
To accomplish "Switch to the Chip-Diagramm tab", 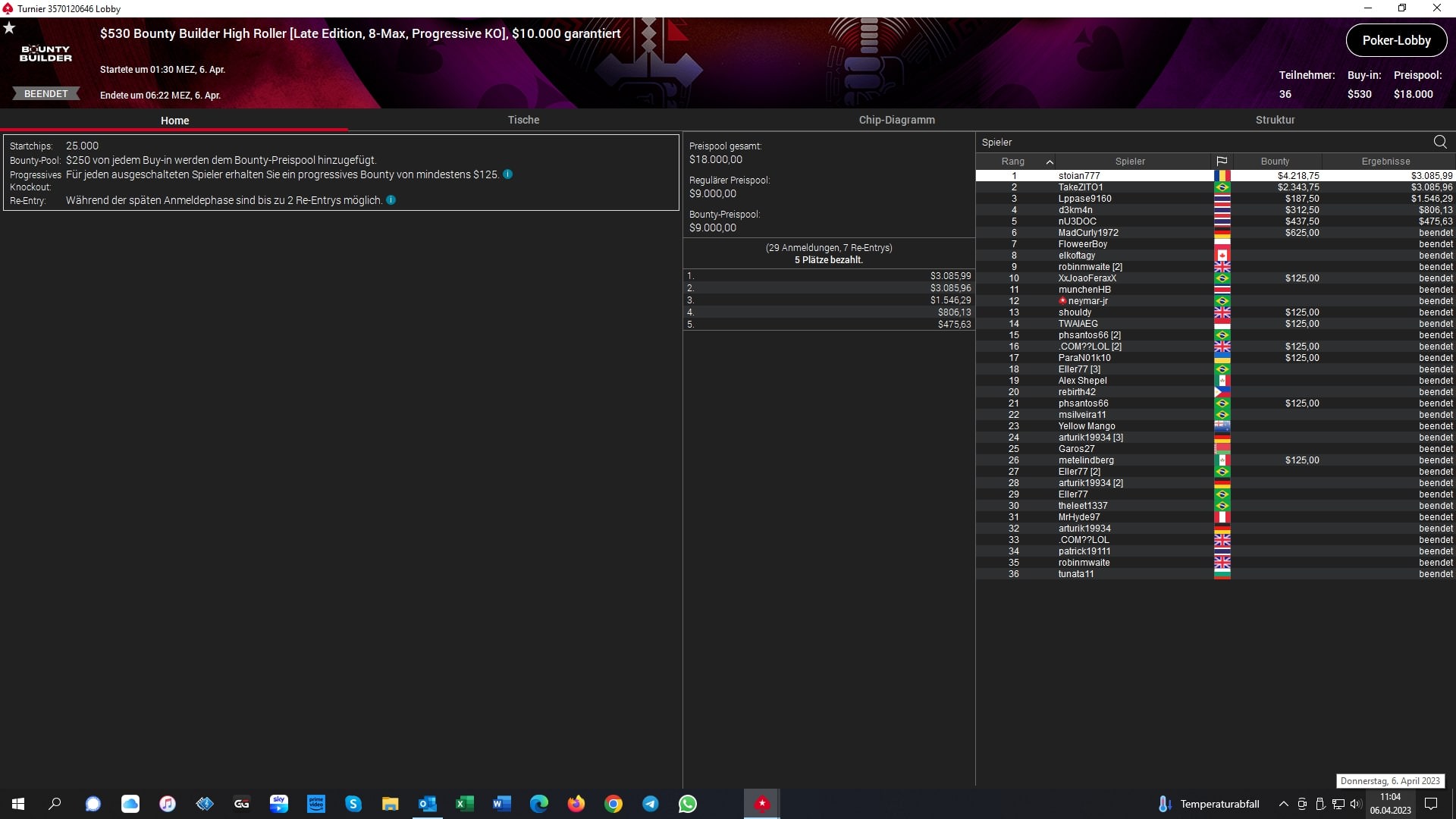I will (896, 120).
